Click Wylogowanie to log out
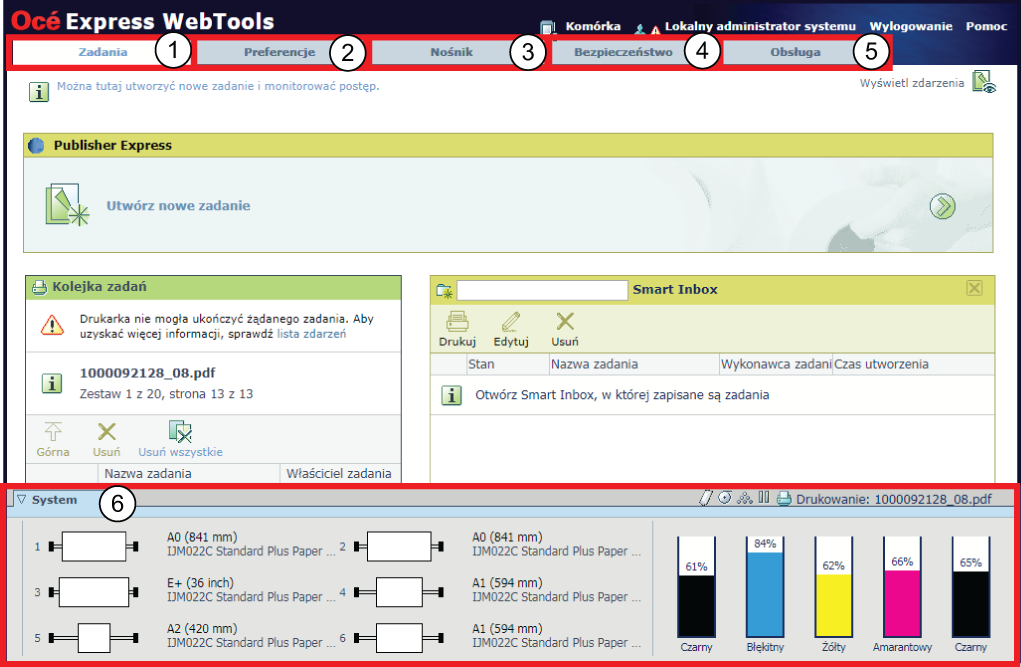 [x=910, y=26]
